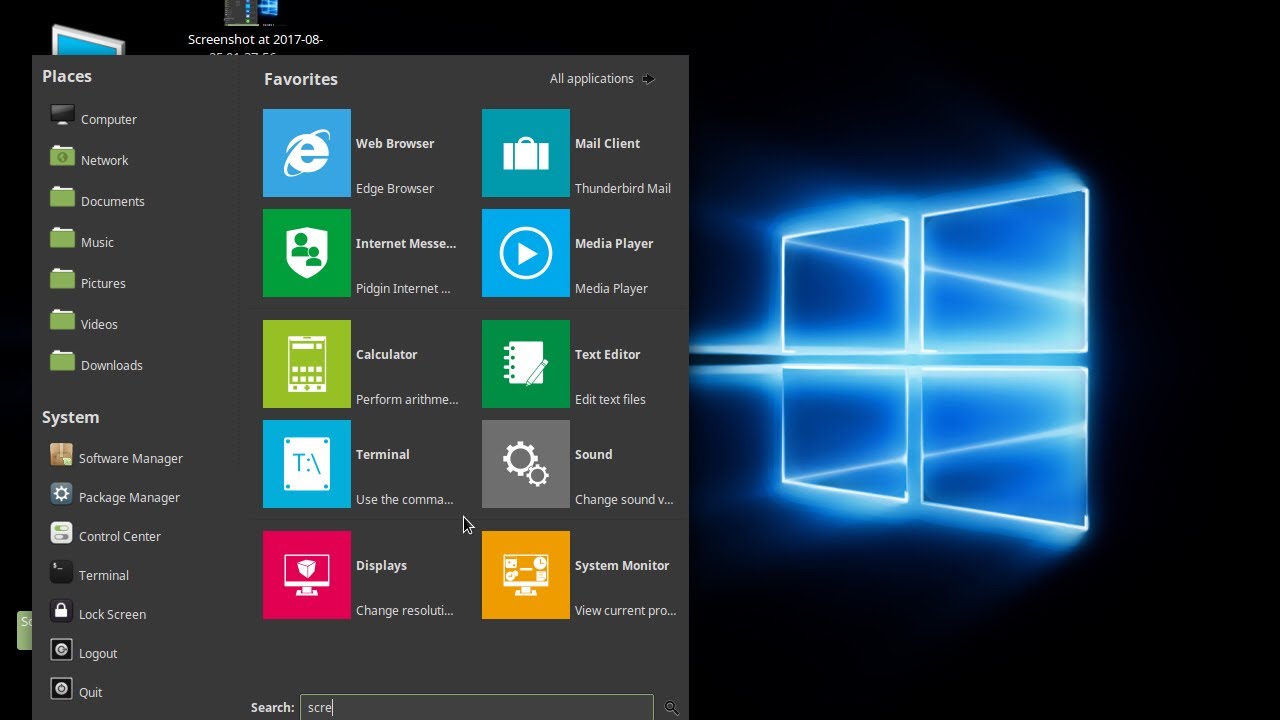
Task: Show All applications
Action: pyautogui.click(x=602, y=78)
